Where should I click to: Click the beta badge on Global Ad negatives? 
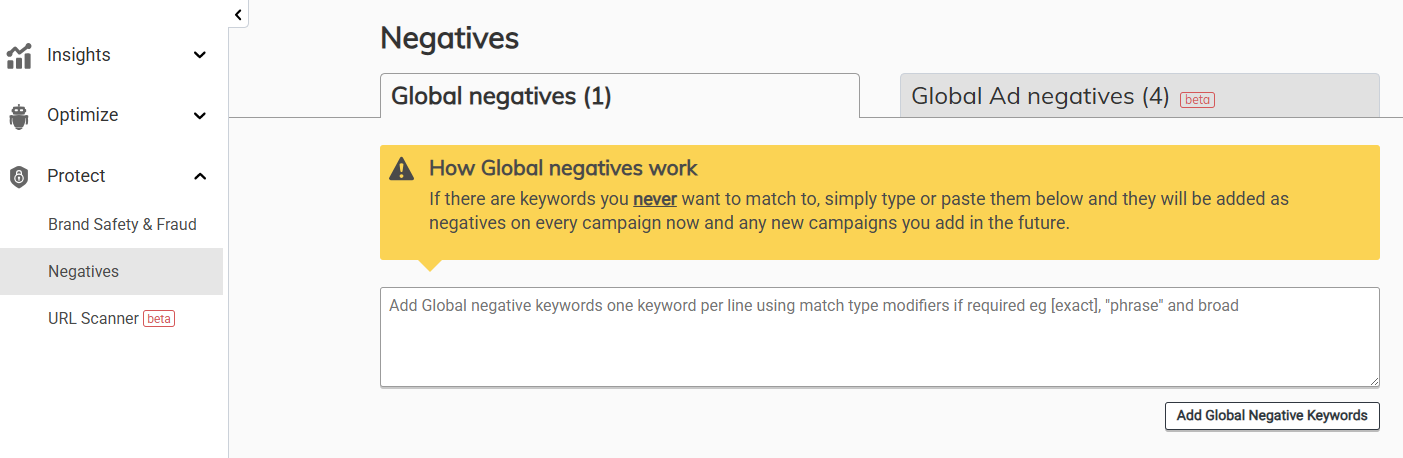tap(1197, 99)
